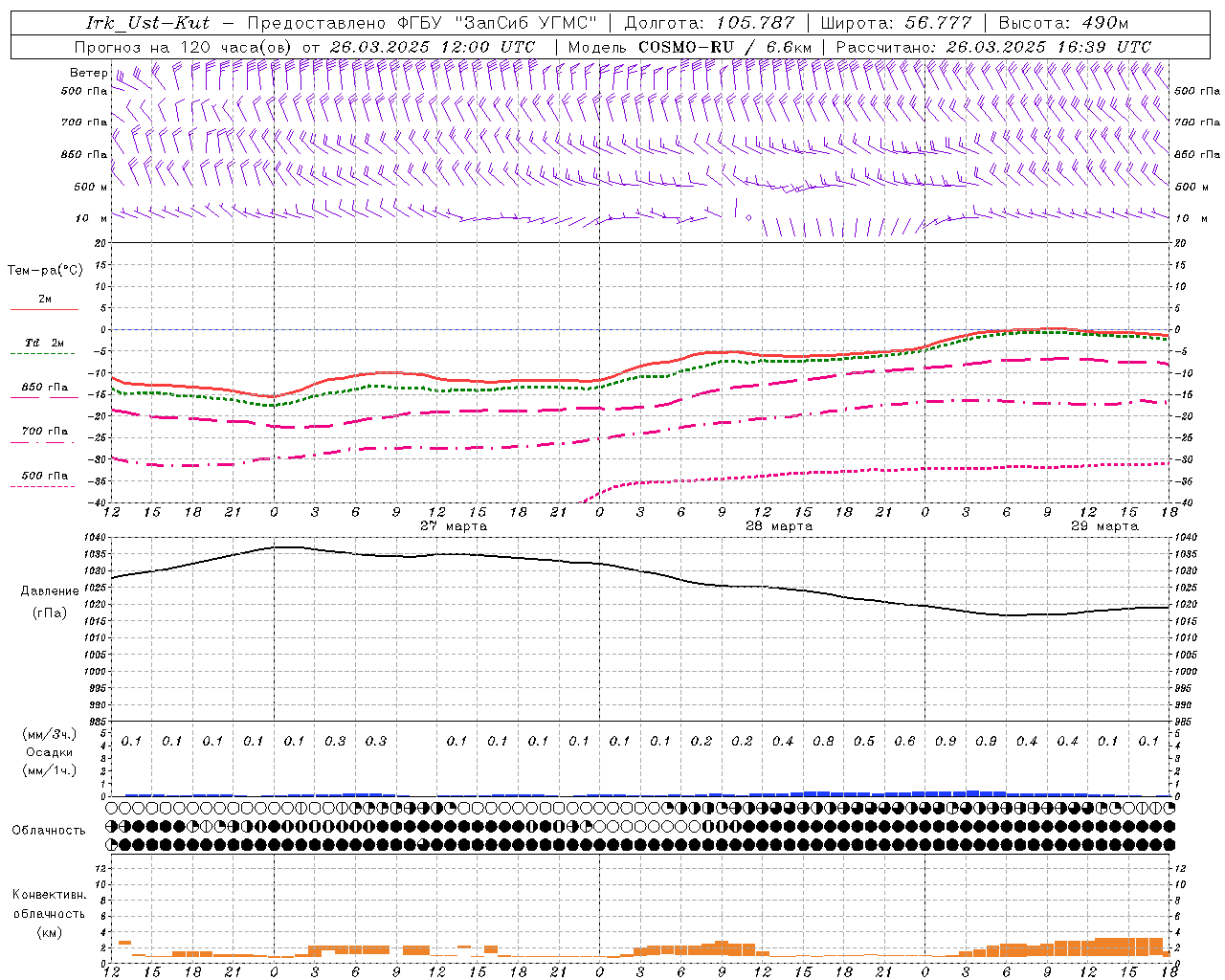This screenshot has width=1225, height=980.
Task: Click the "Давление" pressure label
Action: tap(50, 591)
